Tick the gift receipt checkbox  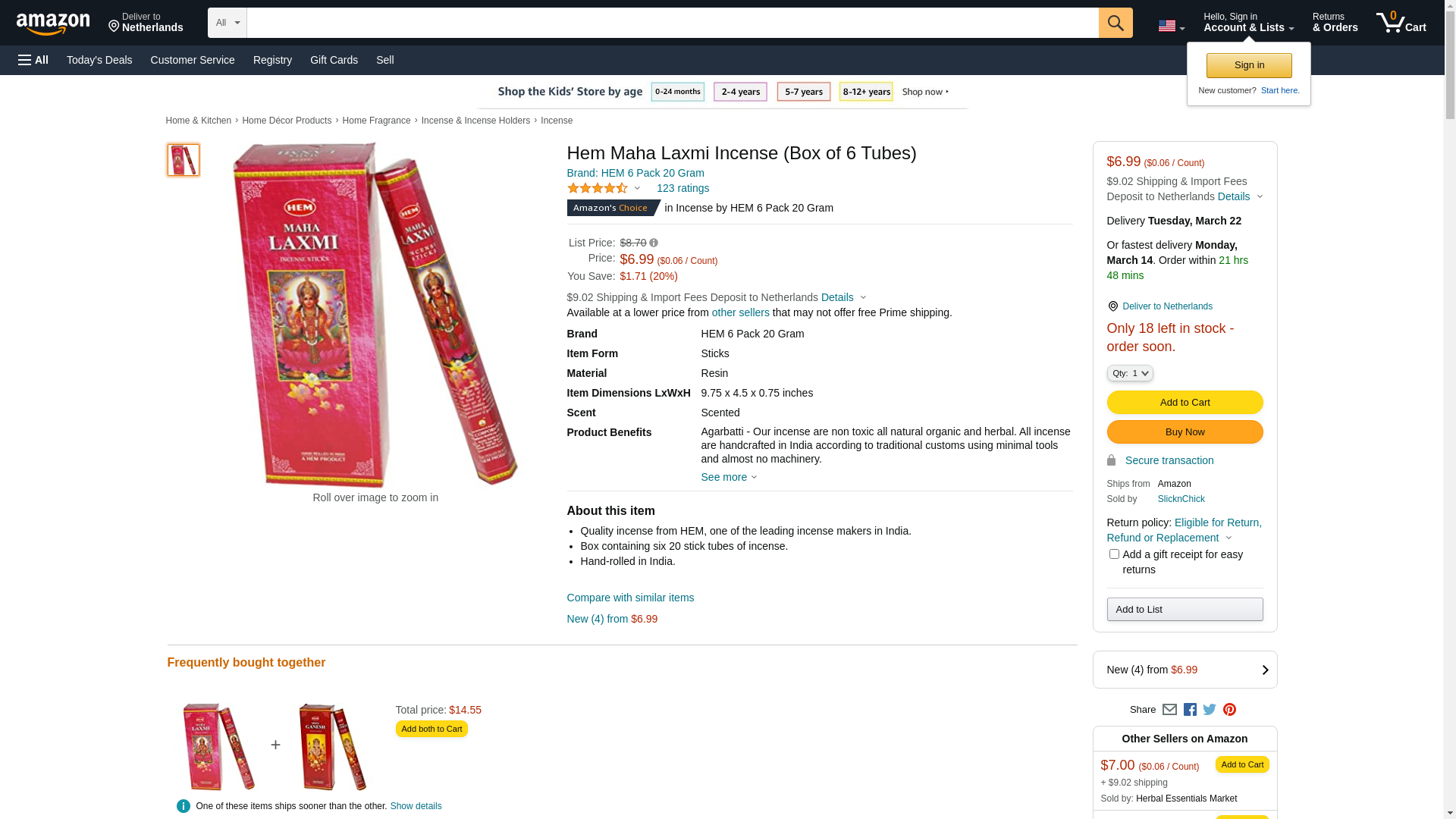[x=1114, y=554]
